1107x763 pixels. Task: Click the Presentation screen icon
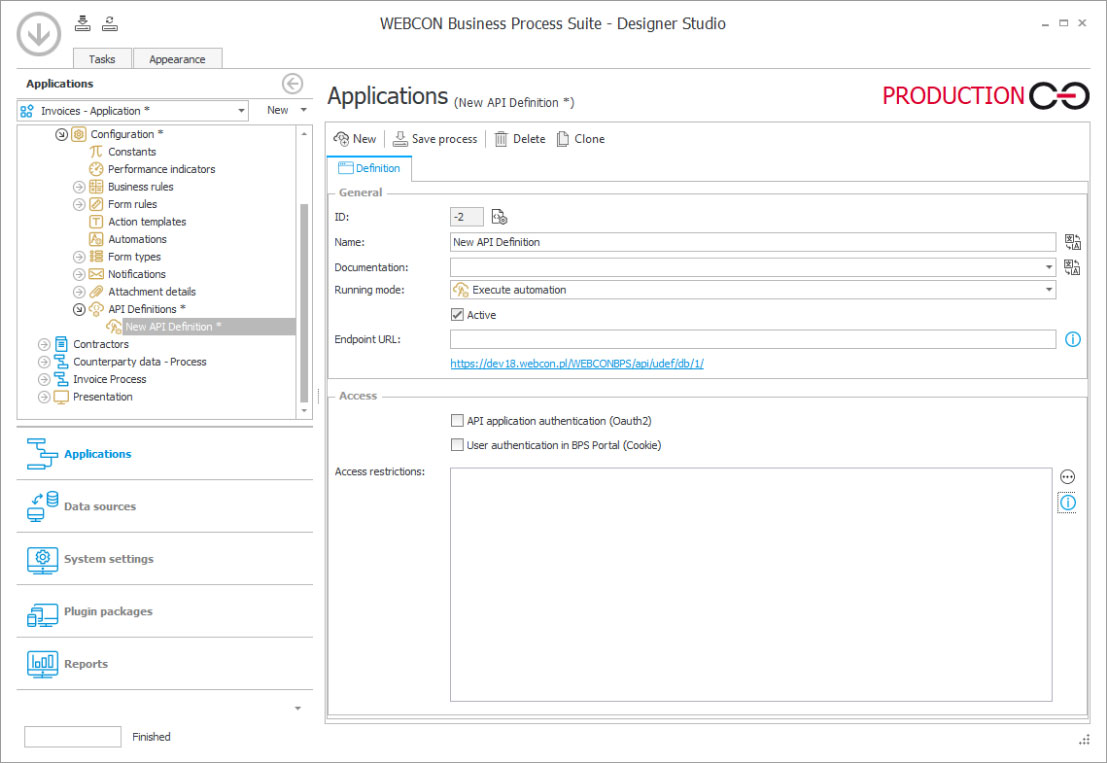pyautogui.click(x=61, y=397)
